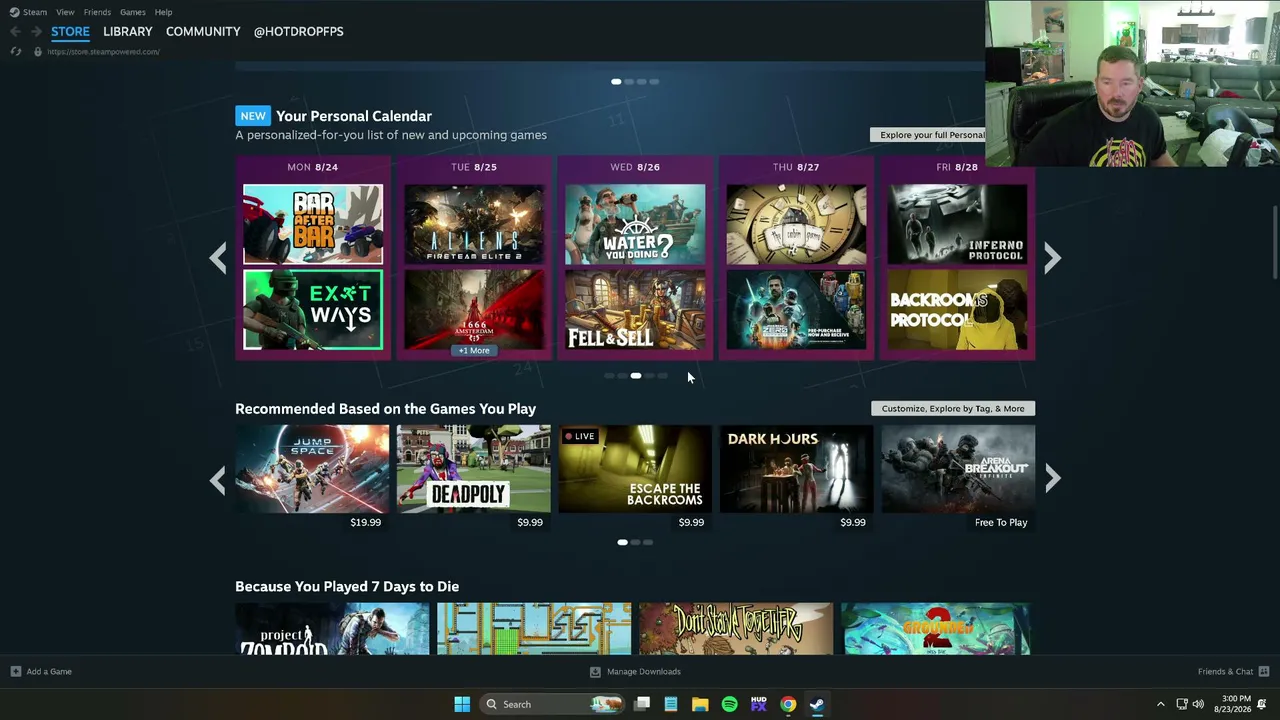Open the Bar After Bar game card
1280x720 pixels.
(x=313, y=224)
